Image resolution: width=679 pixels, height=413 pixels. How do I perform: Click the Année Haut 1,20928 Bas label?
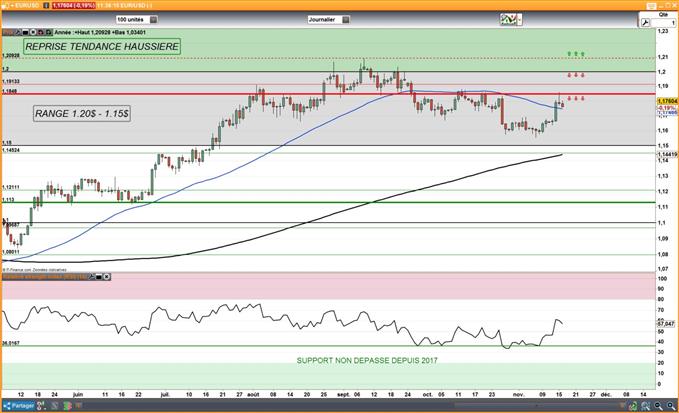tap(100, 32)
